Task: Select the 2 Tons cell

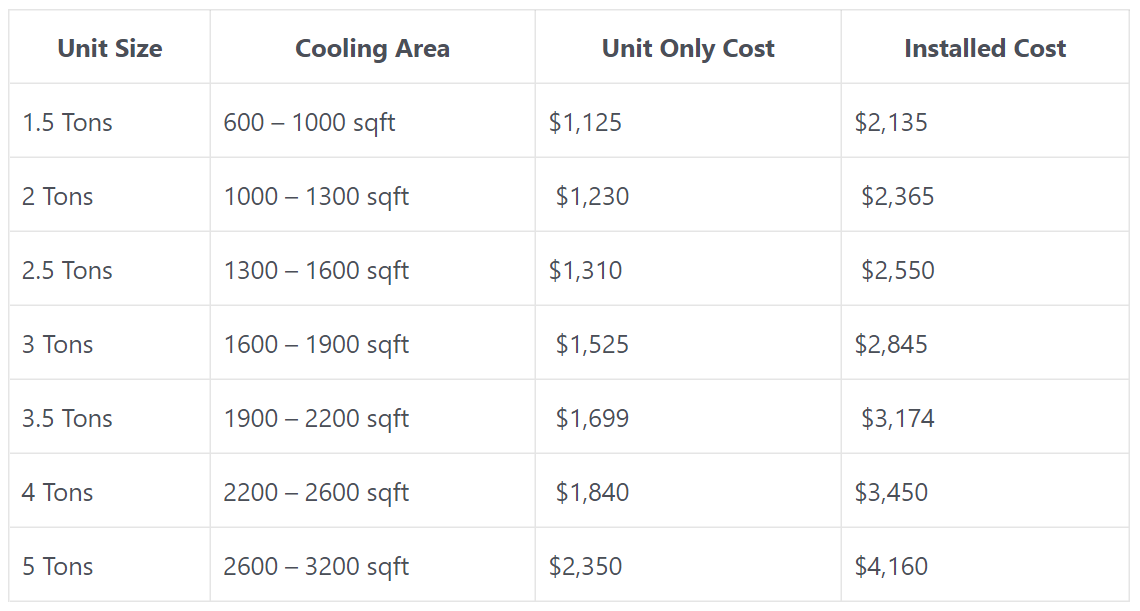Action: pyautogui.click(x=57, y=196)
